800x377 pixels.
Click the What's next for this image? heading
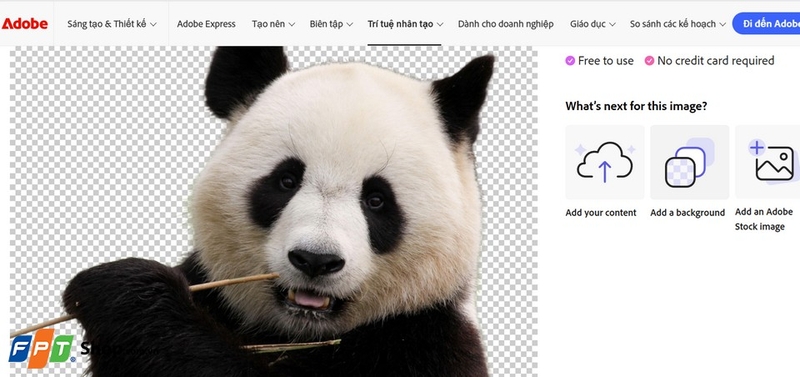(x=636, y=107)
